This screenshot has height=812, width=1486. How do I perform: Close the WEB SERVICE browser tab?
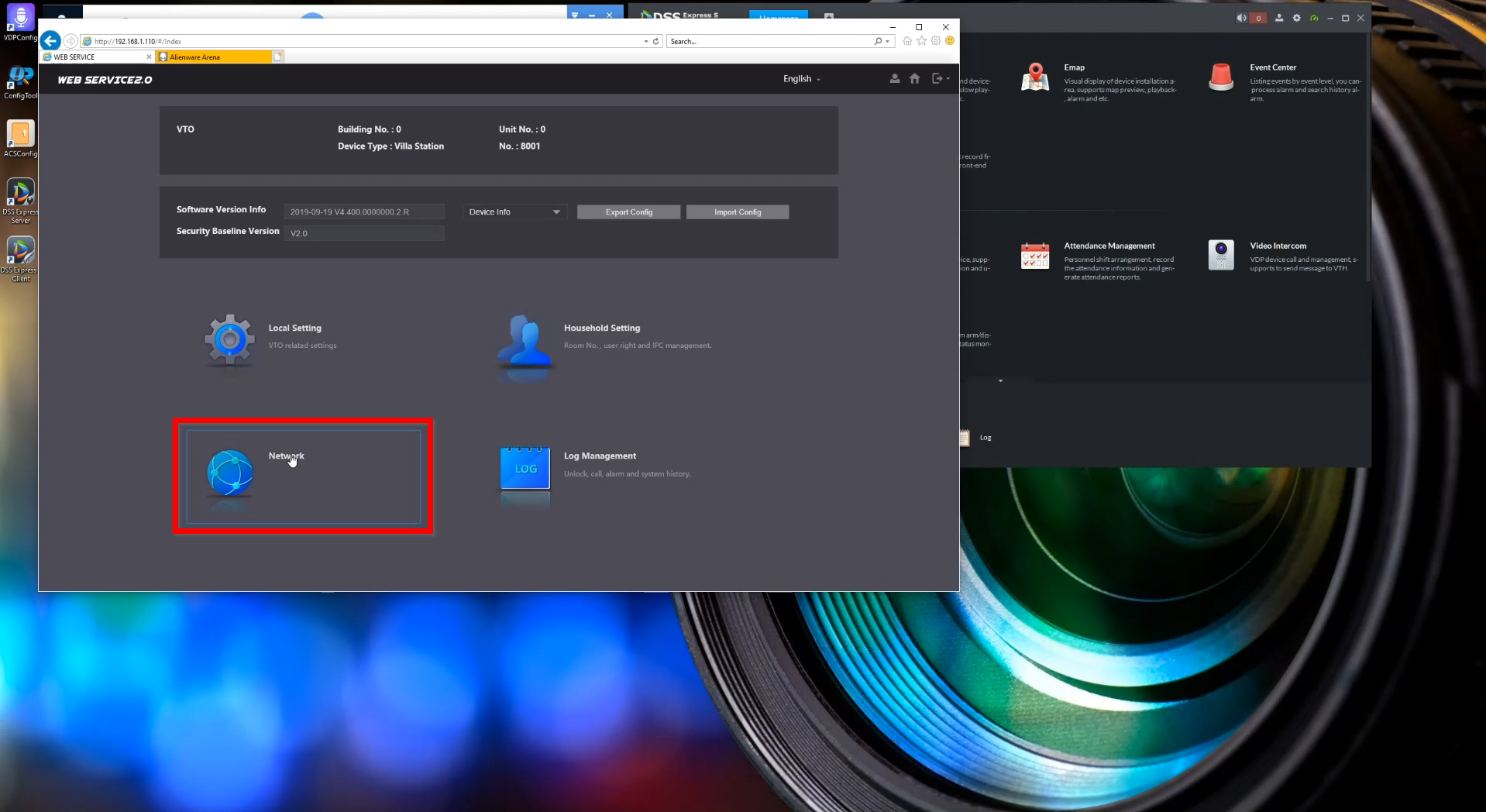click(x=149, y=57)
